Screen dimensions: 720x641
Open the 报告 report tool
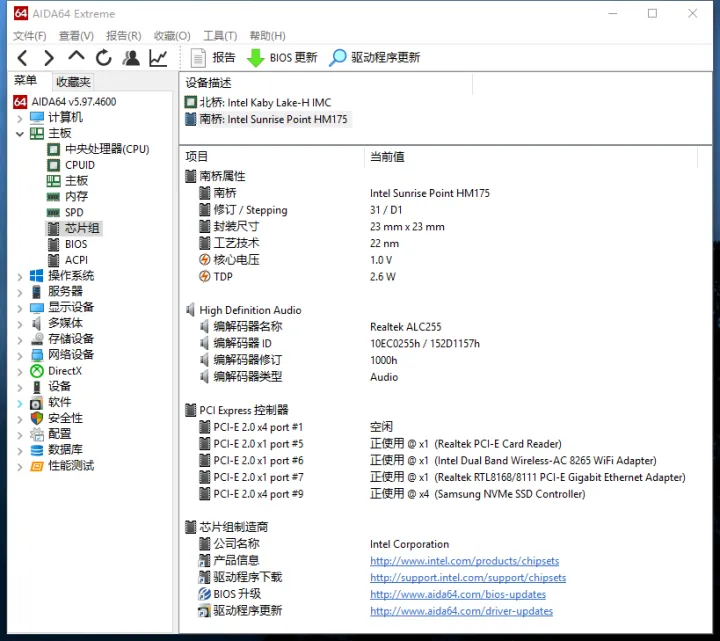coord(213,58)
